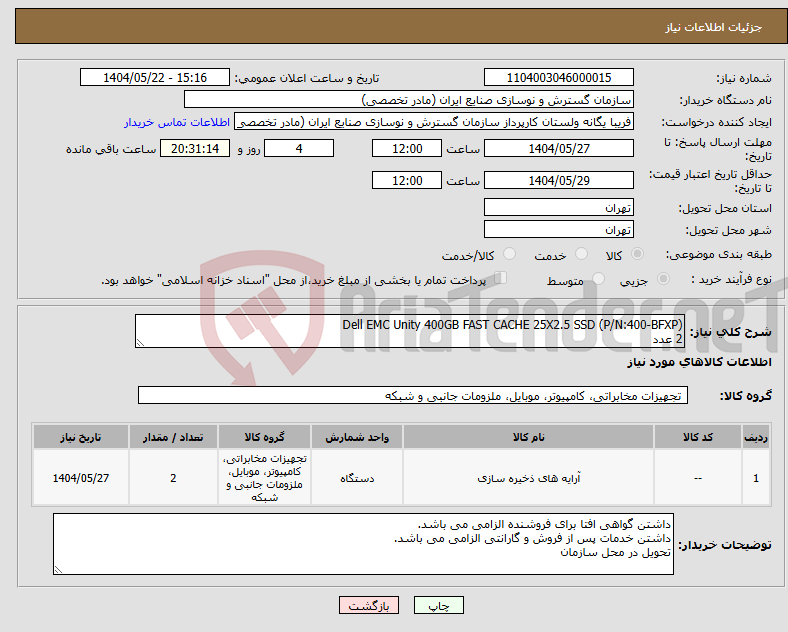Click the request creator field
The image size is (788, 632).
(x=434, y=122)
